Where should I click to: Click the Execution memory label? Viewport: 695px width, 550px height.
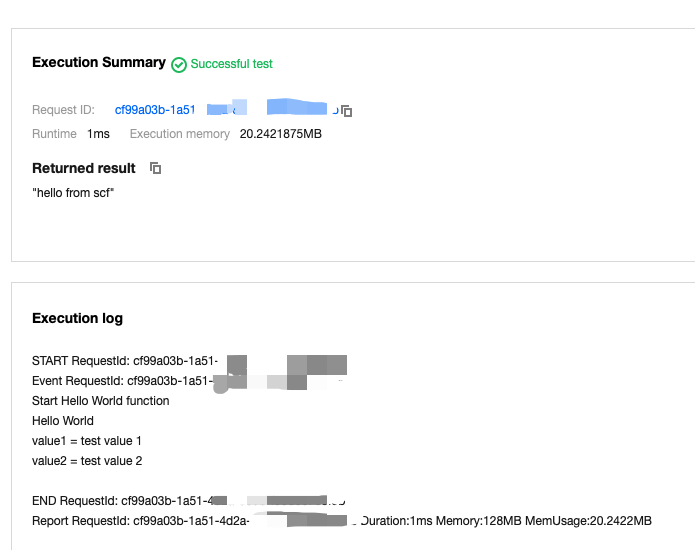[179, 134]
